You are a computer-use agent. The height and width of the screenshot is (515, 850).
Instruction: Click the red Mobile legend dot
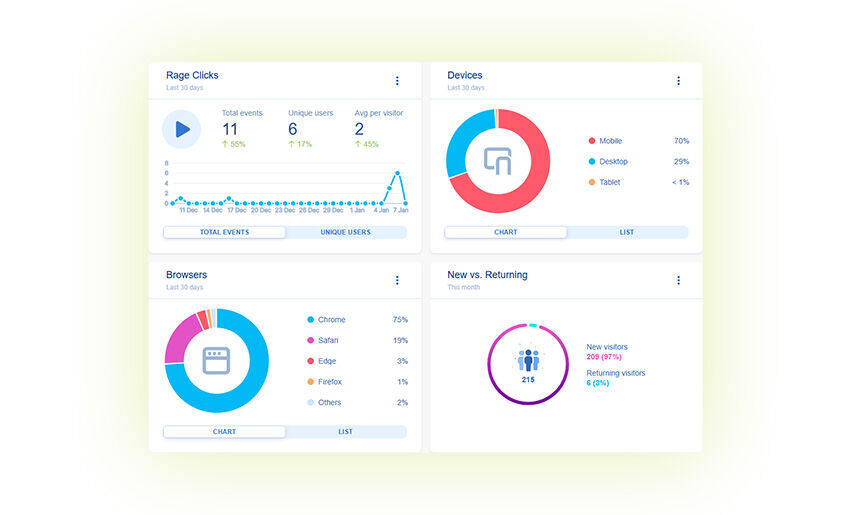click(592, 141)
